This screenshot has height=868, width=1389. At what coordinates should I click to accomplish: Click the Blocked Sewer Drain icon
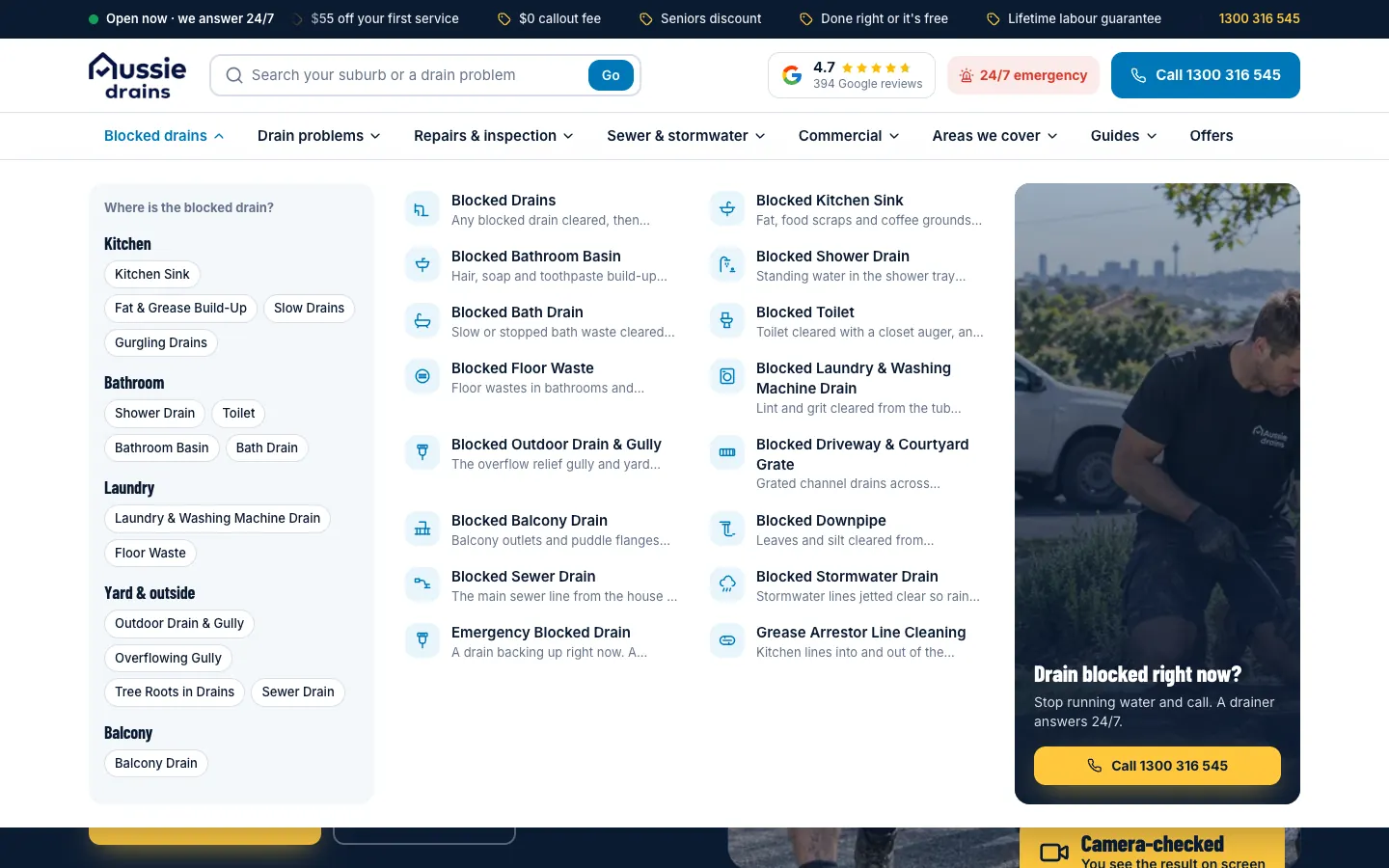(x=422, y=584)
